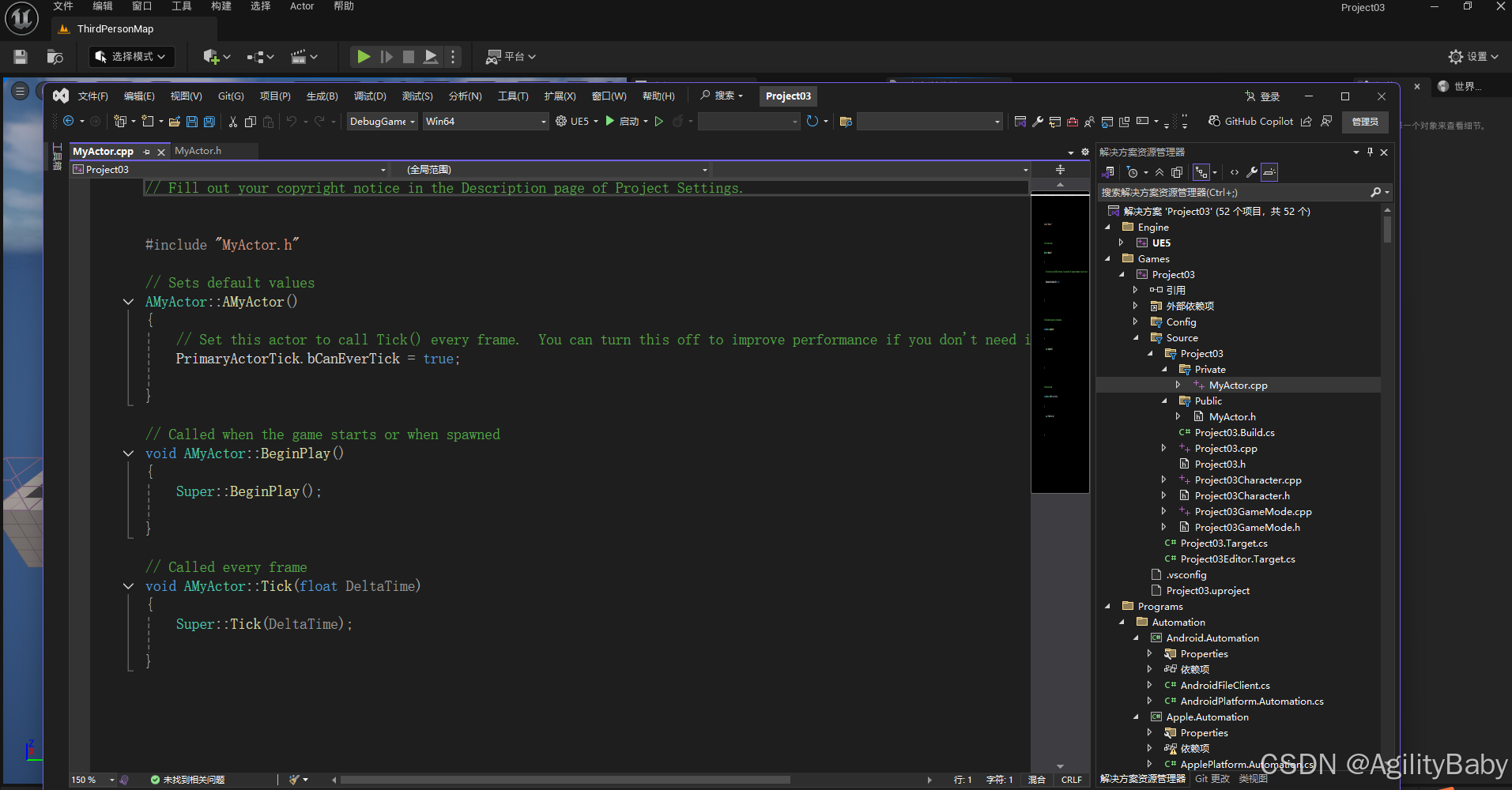
Task: Click the Split editor icon above scrollbar
Action: (x=1060, y=170)
